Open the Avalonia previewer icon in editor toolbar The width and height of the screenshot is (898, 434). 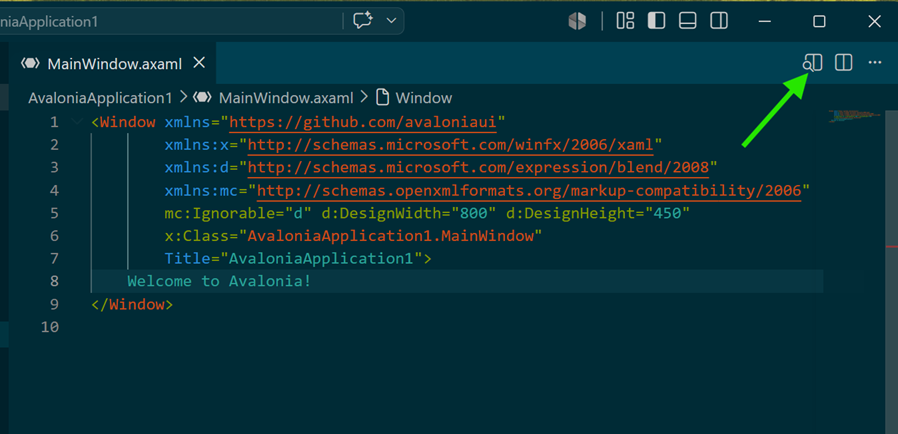tap(812, 63)
